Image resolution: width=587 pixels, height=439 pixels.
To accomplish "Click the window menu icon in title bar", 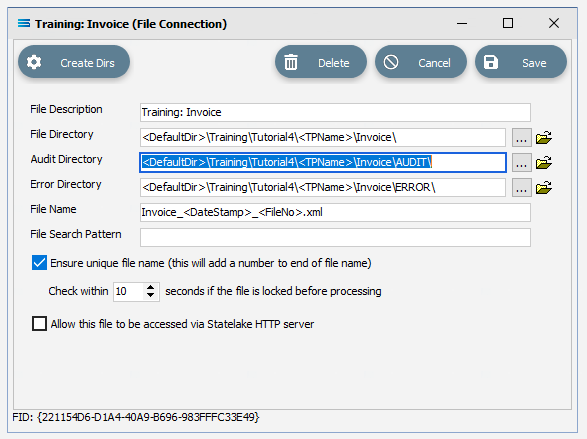I will coord(24,24).
